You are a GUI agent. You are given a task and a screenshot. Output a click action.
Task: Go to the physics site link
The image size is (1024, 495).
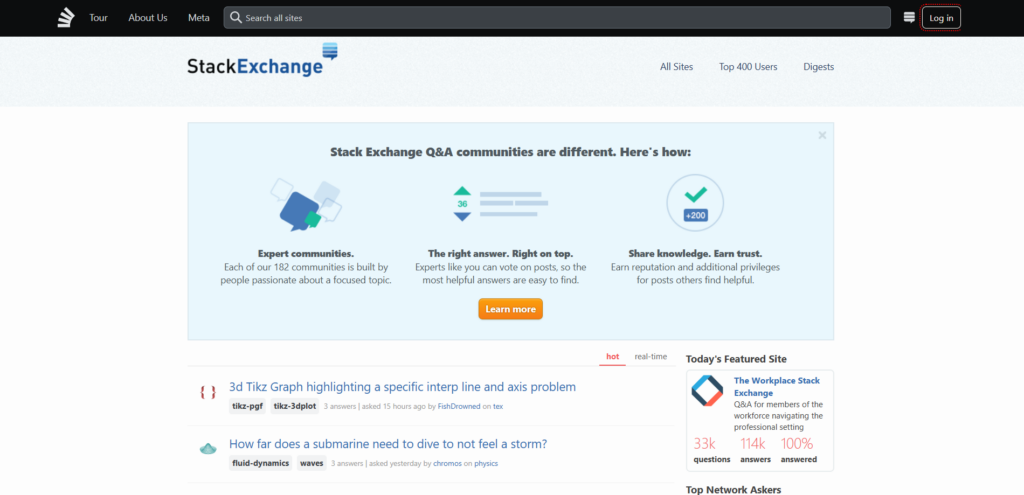click(486, 464)
